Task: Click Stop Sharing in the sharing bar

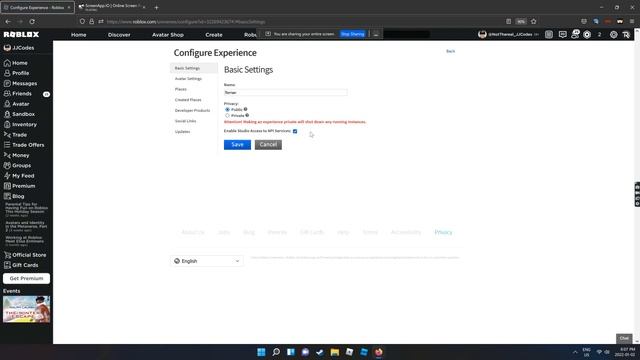Action: coord(353,34)
